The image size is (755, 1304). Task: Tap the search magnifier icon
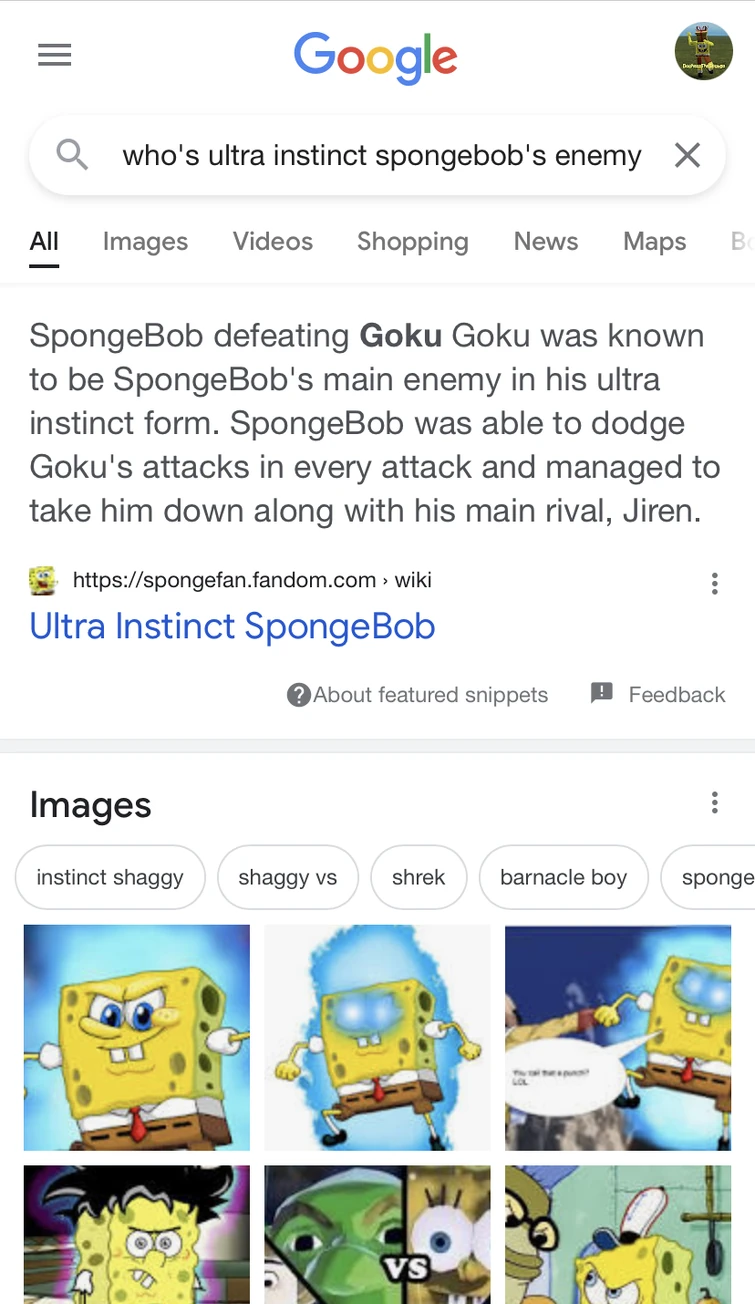[x=72, y=155]
